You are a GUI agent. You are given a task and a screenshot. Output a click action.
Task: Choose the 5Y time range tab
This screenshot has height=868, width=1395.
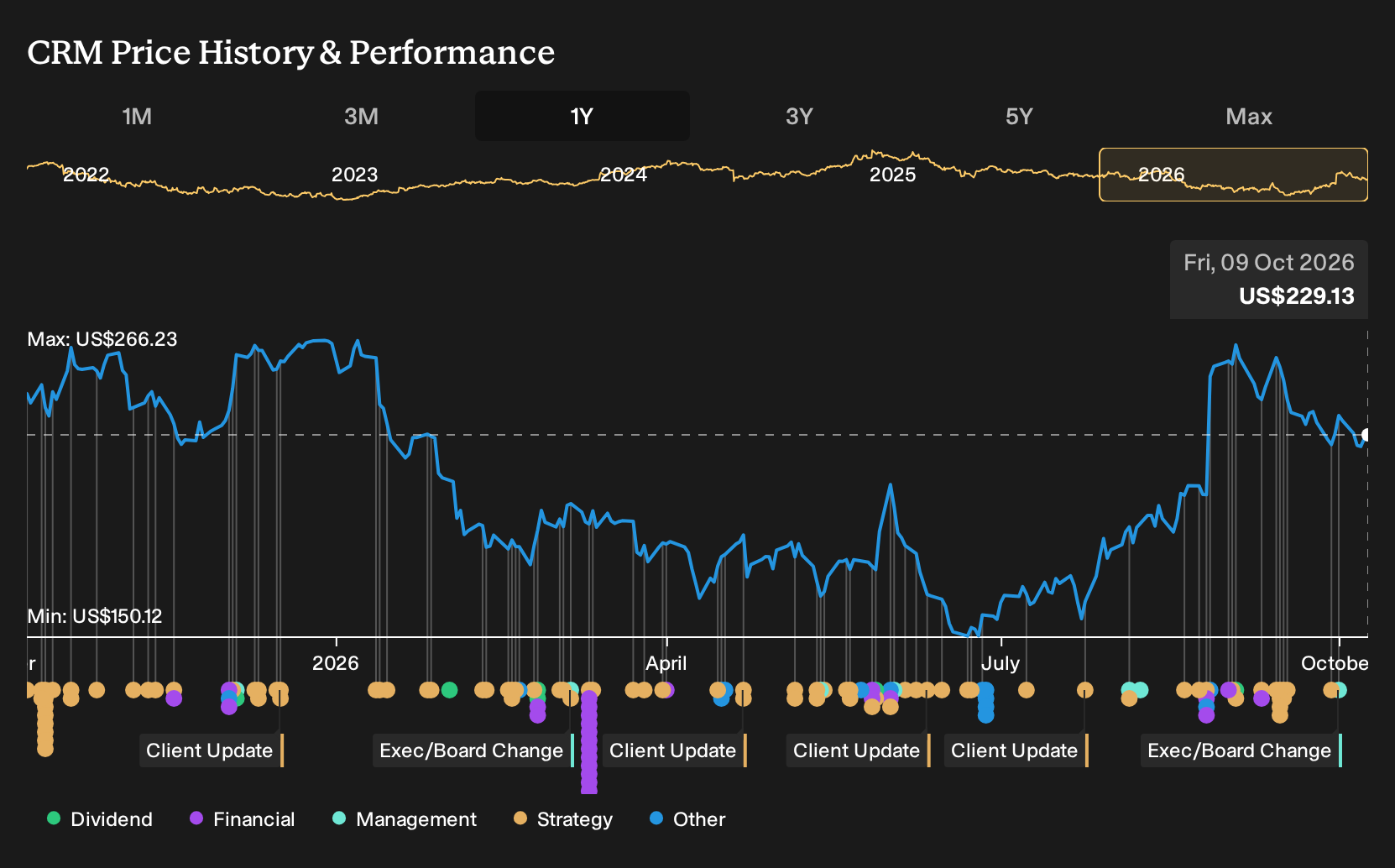(1019, 116)
